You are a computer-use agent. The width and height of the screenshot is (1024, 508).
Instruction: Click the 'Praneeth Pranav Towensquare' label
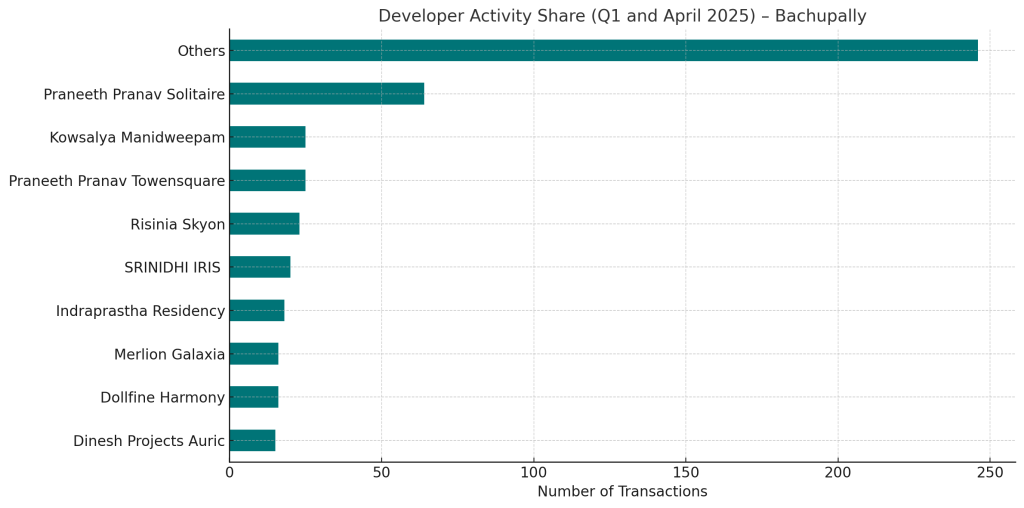(118, 181)
